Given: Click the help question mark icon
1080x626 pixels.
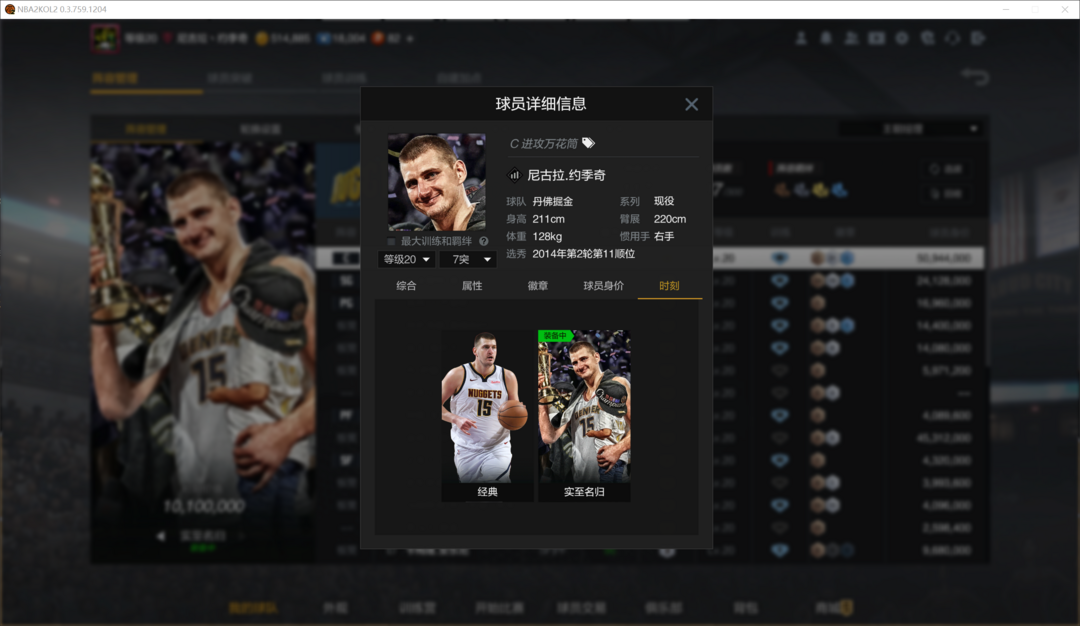Looking at the screenshot, I should [484, 241].
